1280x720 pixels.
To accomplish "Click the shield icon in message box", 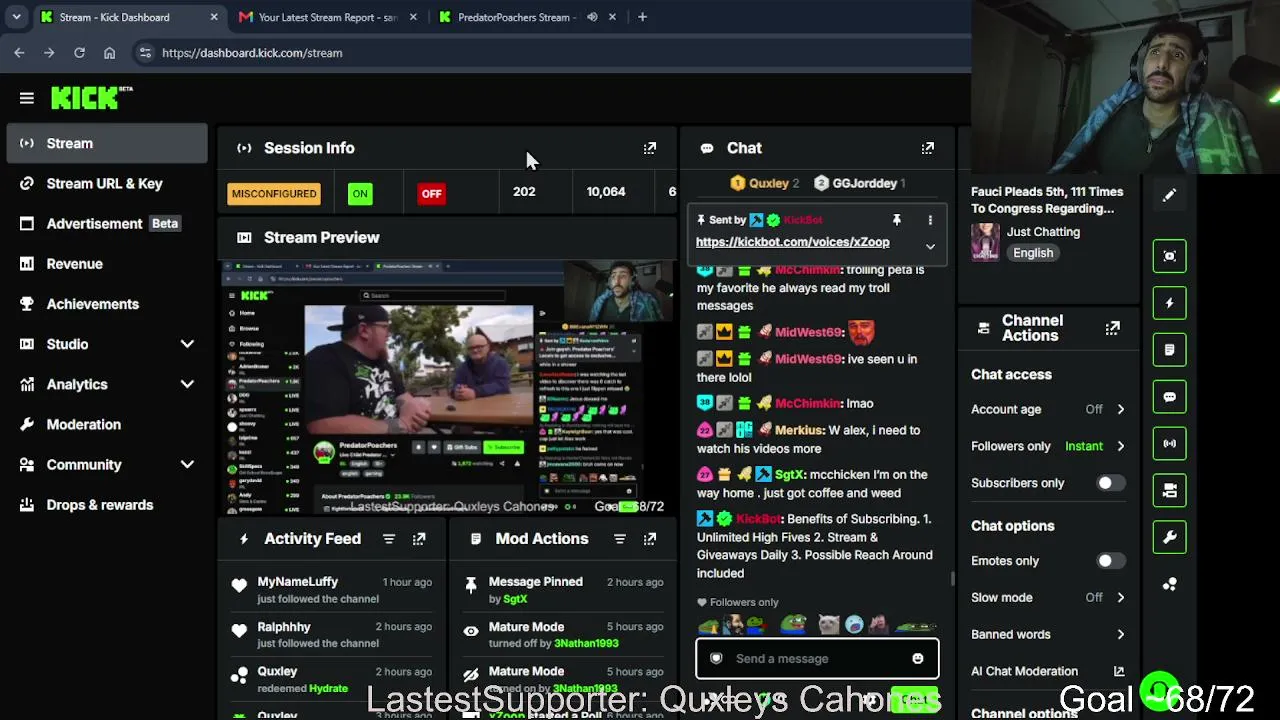I will 716,658.
